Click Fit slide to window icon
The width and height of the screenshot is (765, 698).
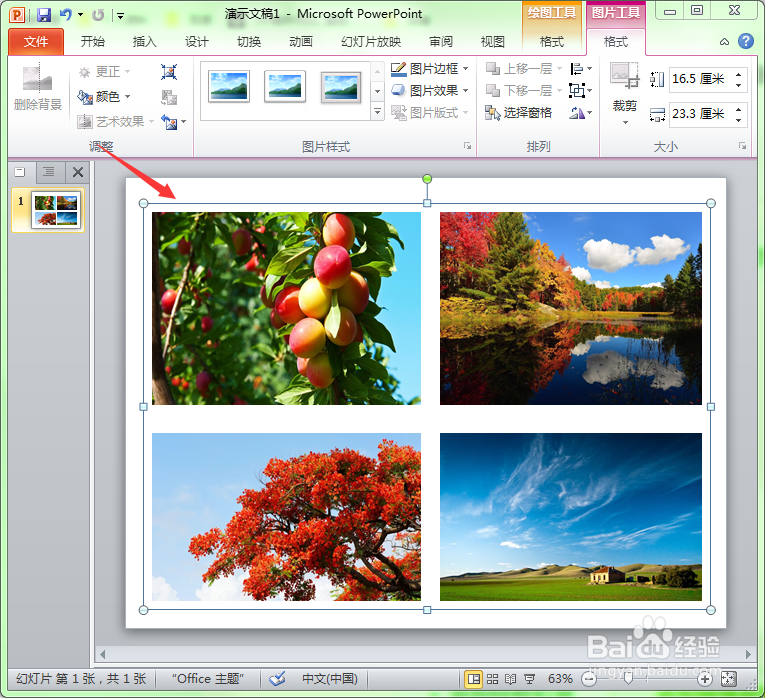click(729, 679)
